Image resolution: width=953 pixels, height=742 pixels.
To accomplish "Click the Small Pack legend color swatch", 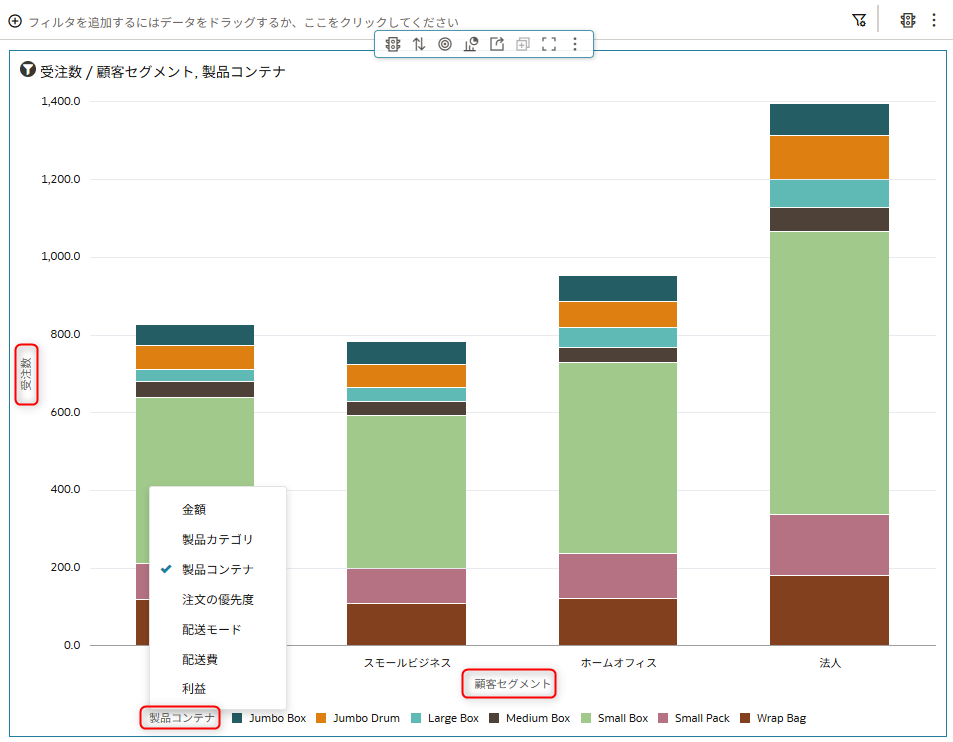I will (663, 718).
